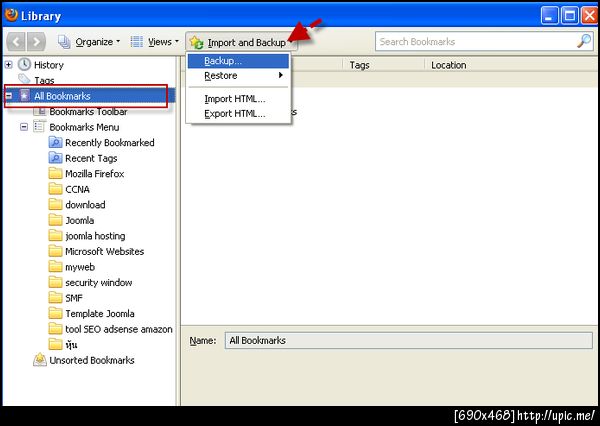Click the SMF folder icon
This screenshot has width=600, height=426.
click(55, 297)
